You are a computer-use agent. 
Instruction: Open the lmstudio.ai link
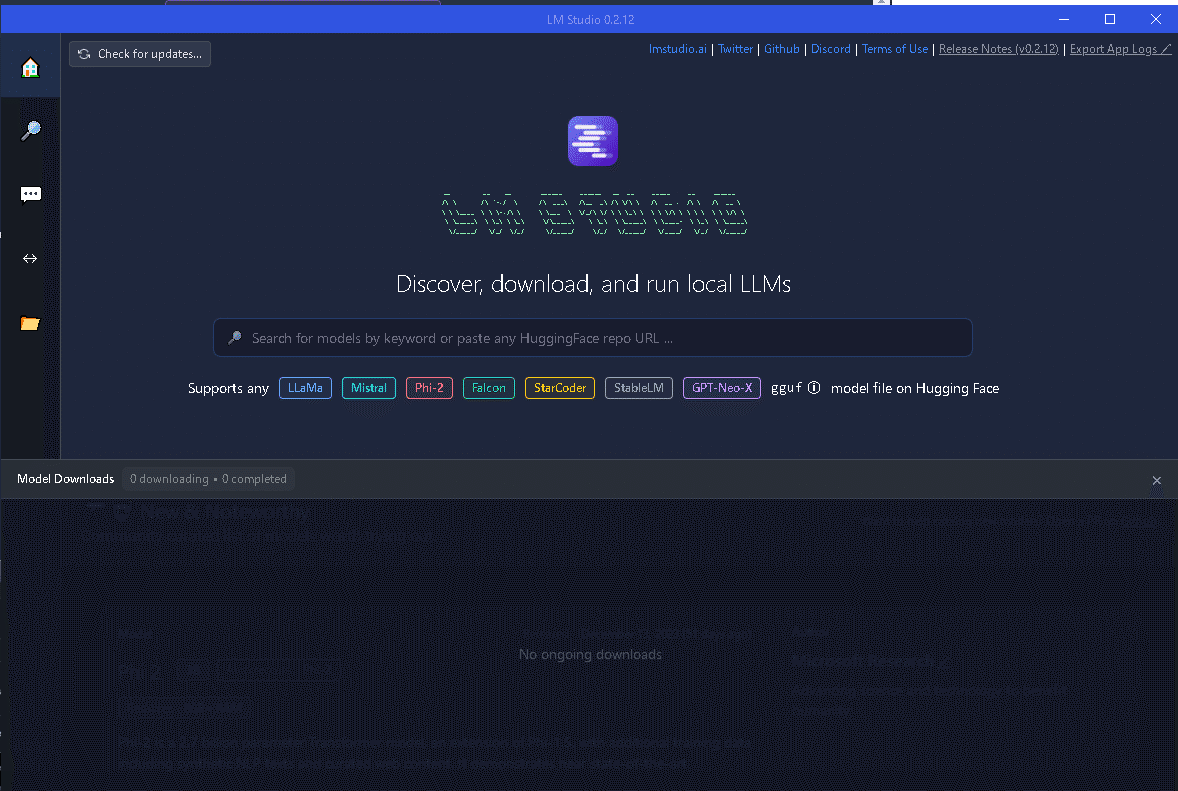[x=678, y=49]
